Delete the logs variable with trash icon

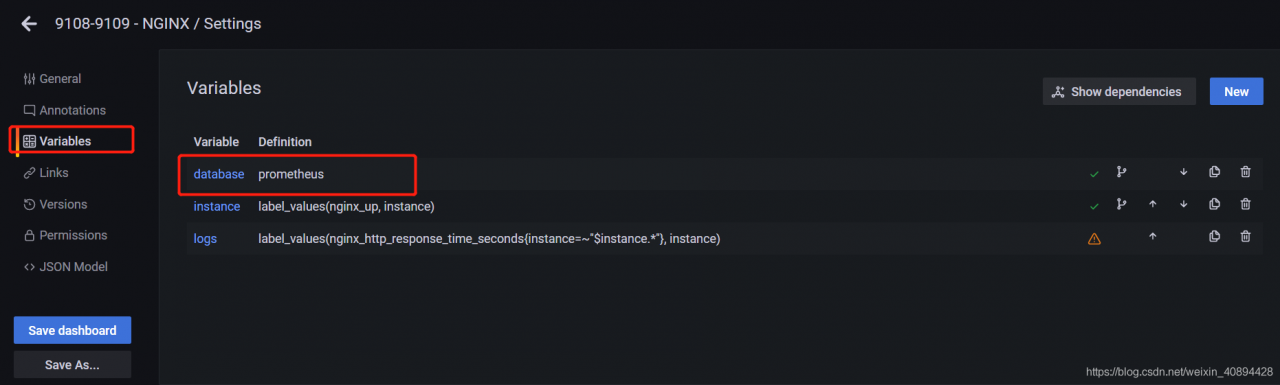point(1245,237)
